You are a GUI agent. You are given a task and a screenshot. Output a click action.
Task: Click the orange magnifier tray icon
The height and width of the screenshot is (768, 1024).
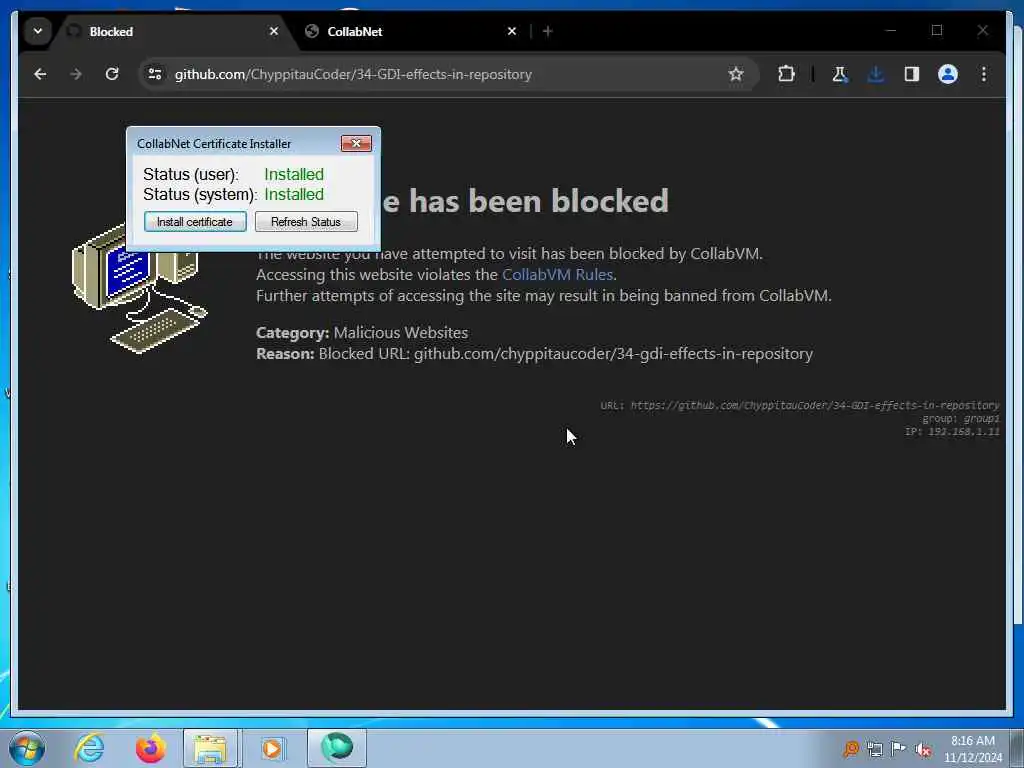(x=851, y=749)
